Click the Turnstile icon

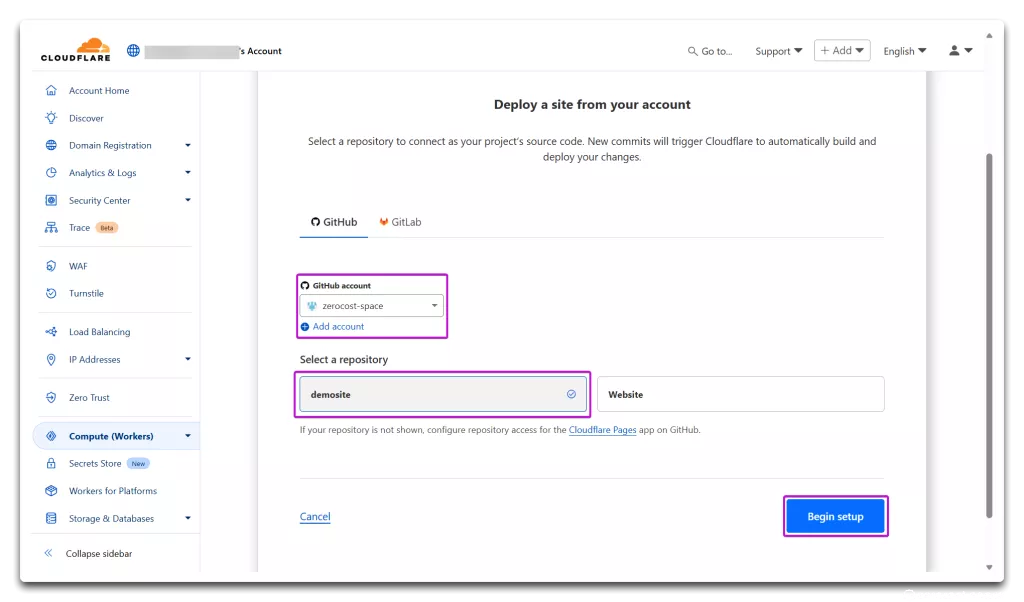coord(51,293)
